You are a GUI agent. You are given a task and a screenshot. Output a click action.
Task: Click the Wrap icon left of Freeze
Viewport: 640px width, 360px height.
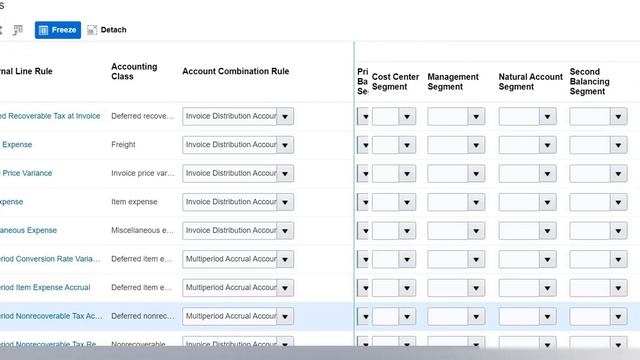click(18, 30)
